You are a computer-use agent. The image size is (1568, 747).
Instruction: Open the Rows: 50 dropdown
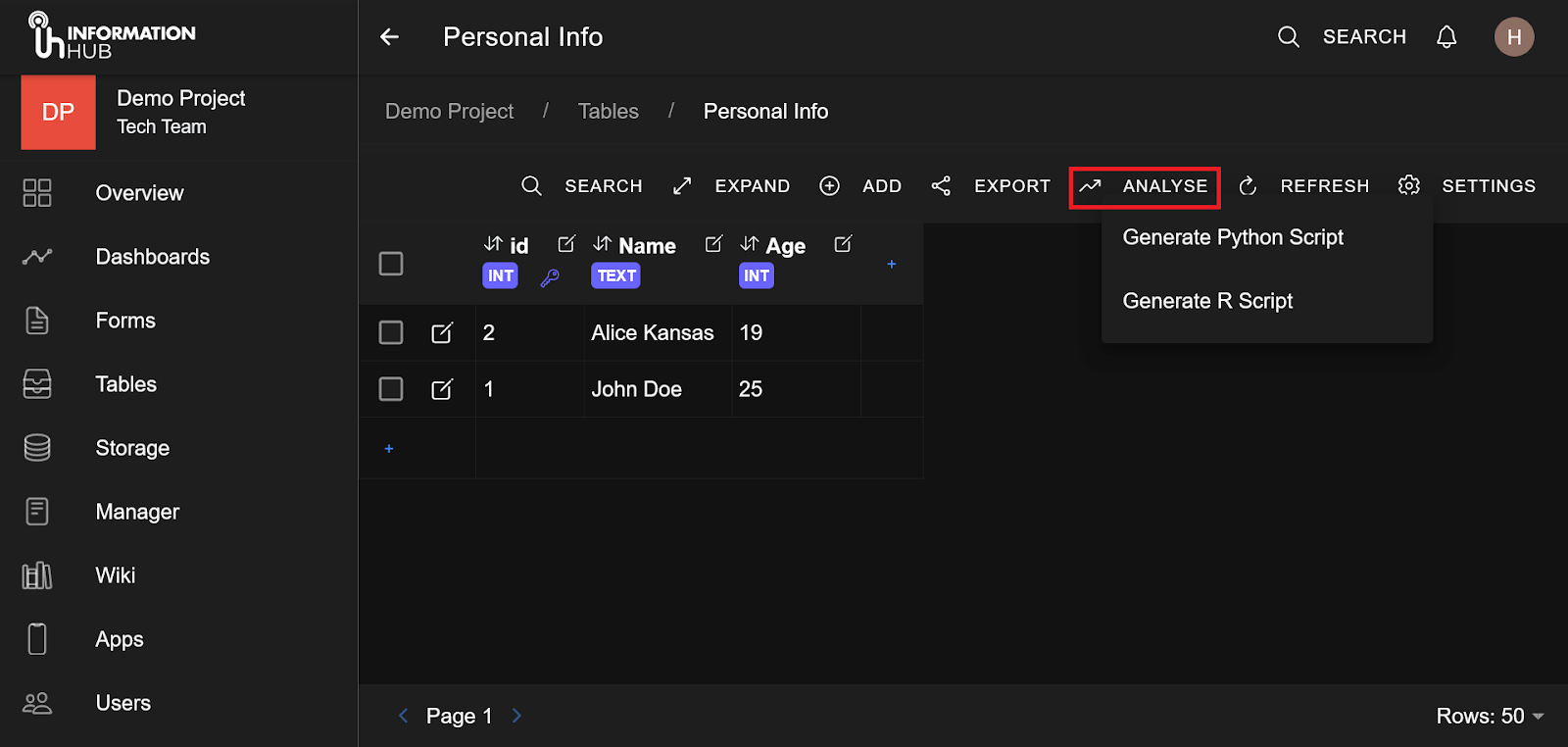tap(1490, 717)
